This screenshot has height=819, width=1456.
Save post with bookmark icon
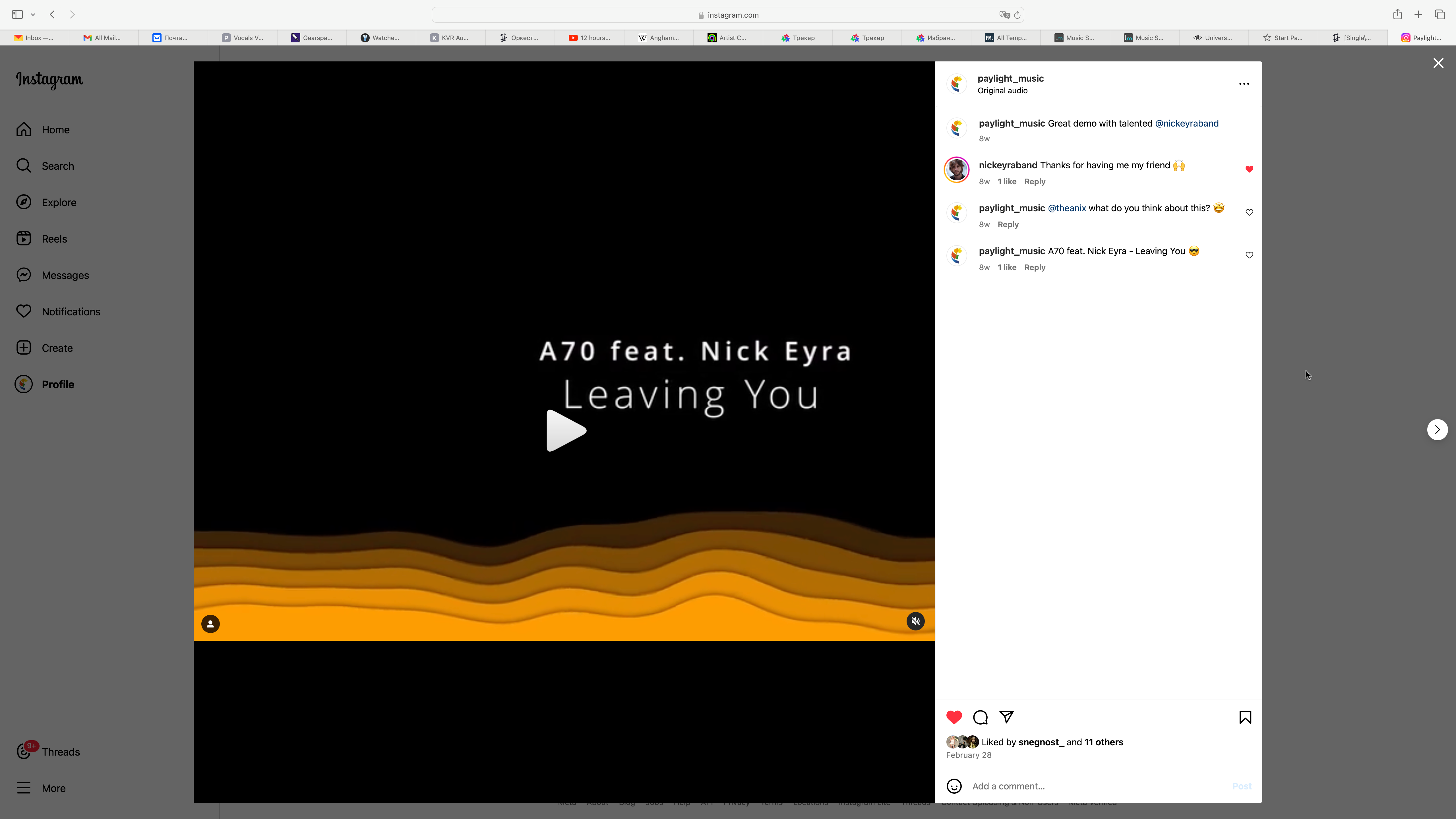click(x=1245, y=717)
